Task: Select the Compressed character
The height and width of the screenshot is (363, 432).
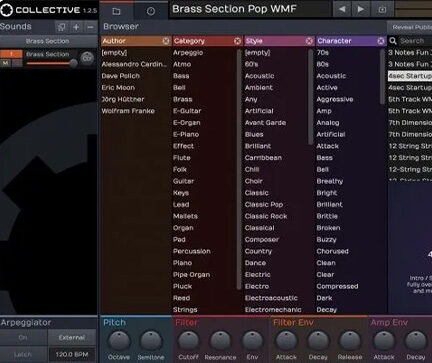Action: click(x=337, y=286)
